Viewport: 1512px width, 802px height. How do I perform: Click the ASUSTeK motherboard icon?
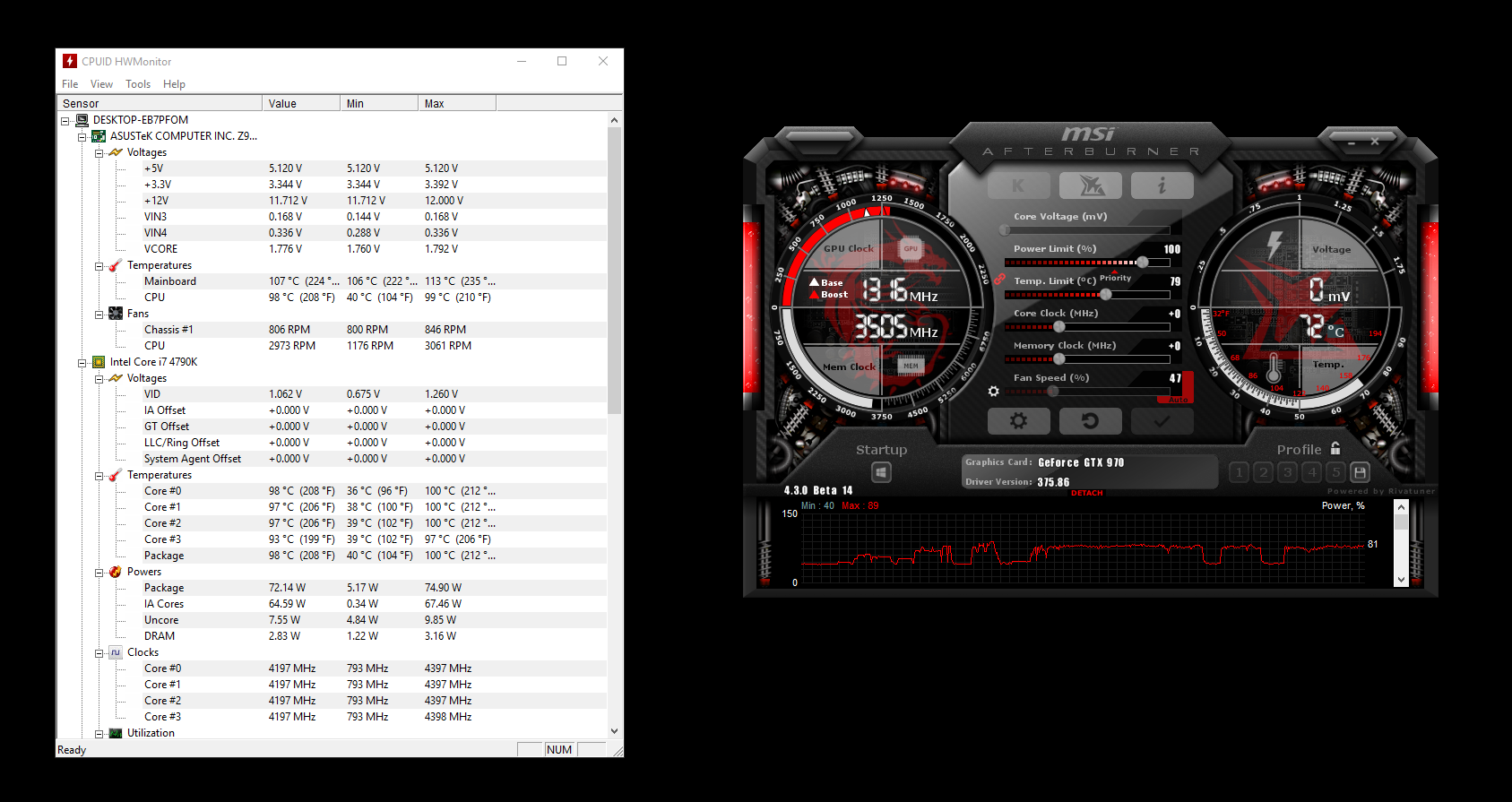[x=99, y=136]
